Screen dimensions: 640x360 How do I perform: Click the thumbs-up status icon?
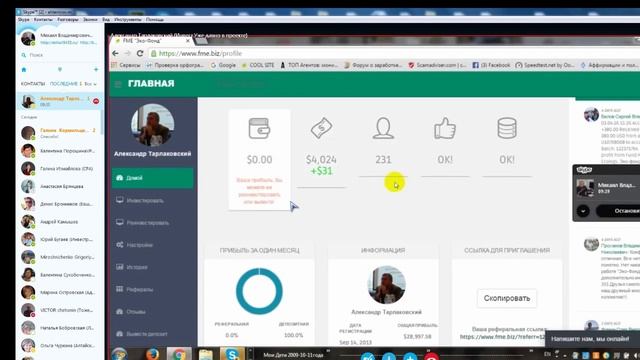tap(445, 128)
